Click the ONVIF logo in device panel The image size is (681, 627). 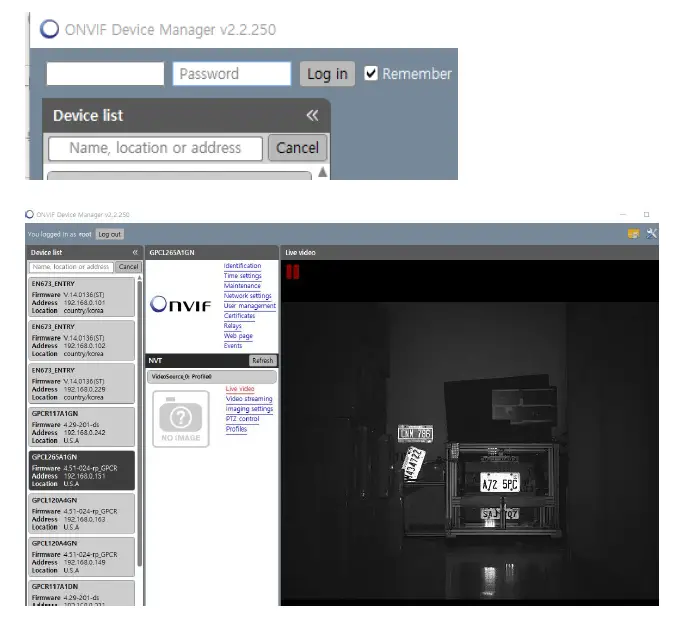[180, 304]
